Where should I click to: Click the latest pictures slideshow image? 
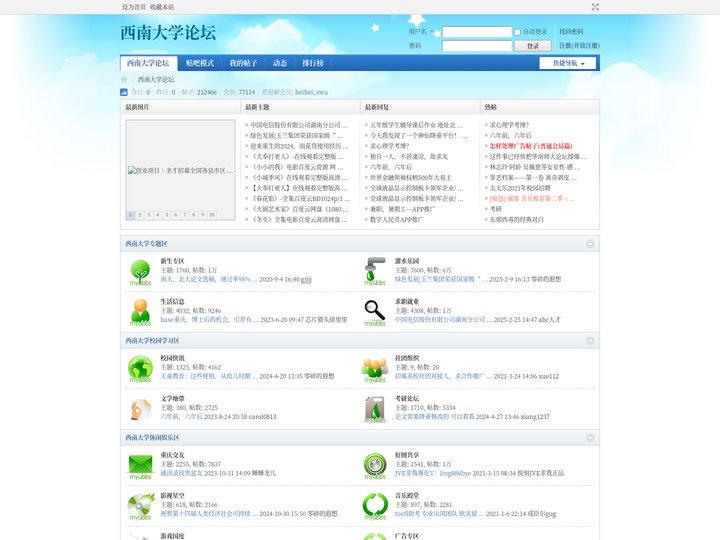(x=180, y=170)
